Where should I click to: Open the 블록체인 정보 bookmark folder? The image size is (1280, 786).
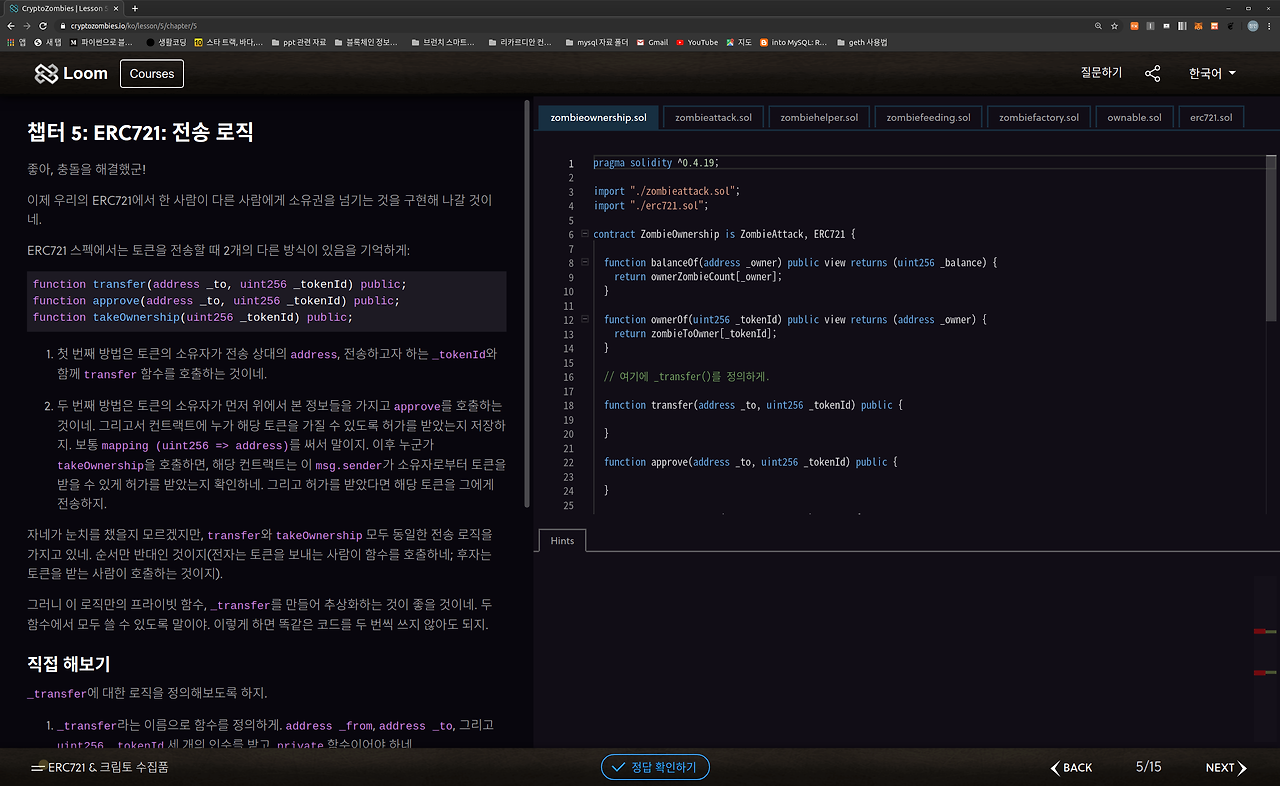(368, 42)
